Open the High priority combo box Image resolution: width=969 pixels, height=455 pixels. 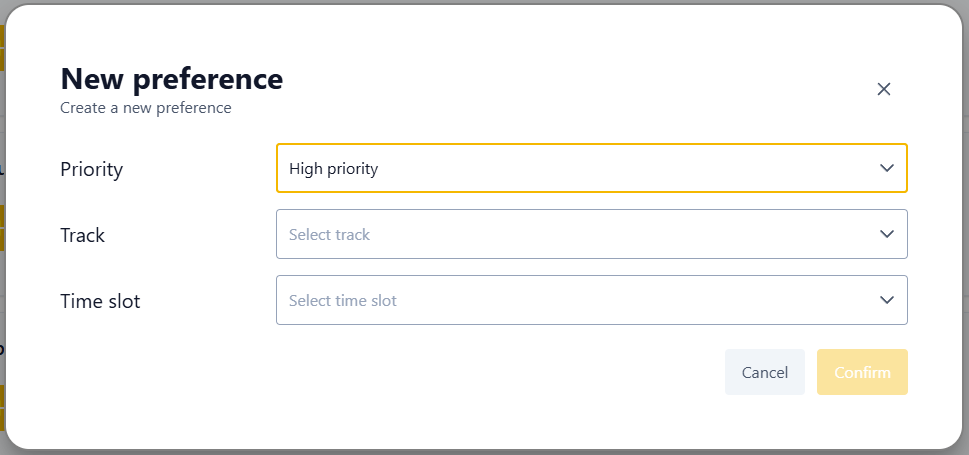(x=591, y=168)
